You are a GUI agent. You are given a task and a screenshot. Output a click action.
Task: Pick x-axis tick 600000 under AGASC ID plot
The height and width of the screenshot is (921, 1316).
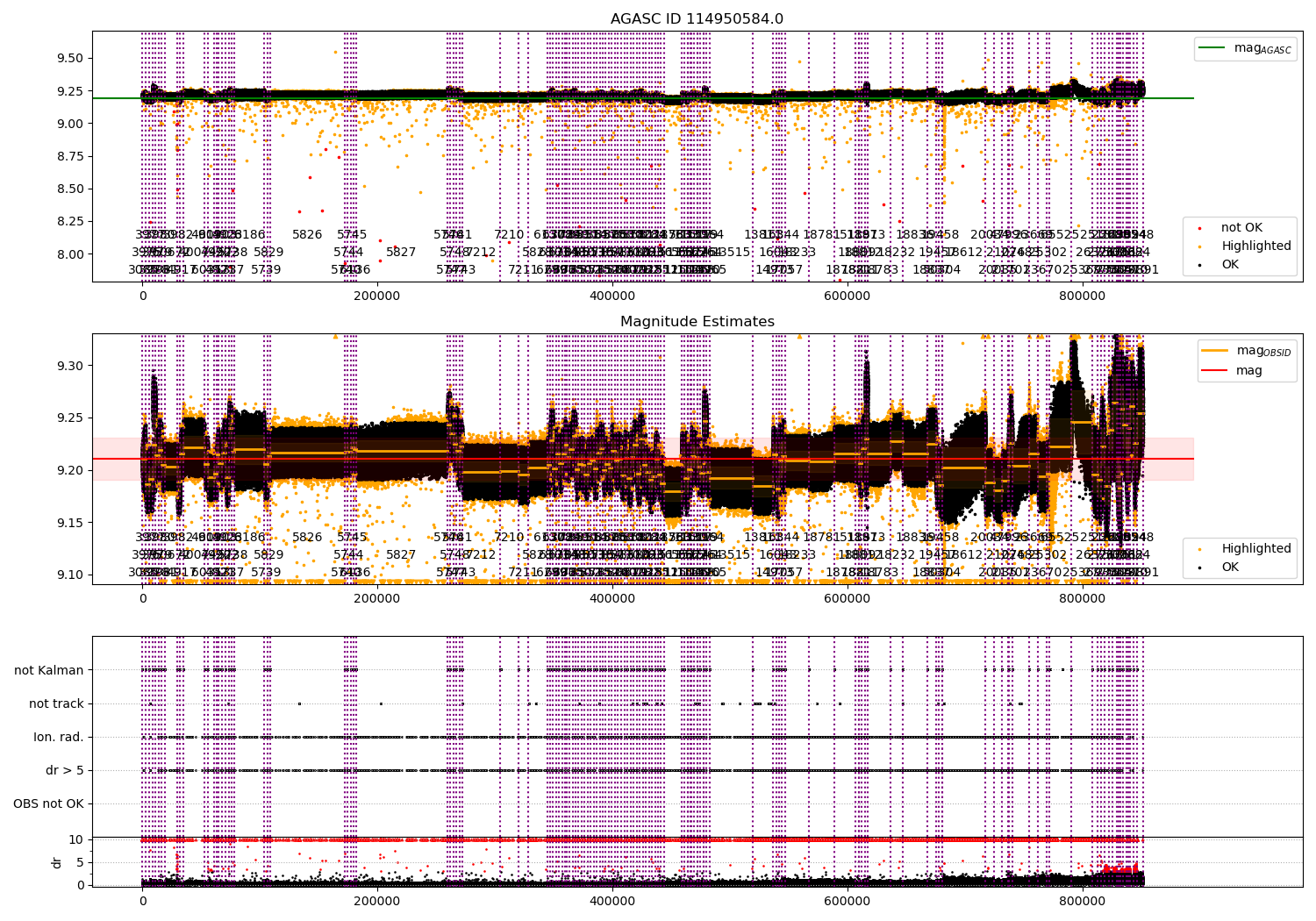click(x=848, y=296)
